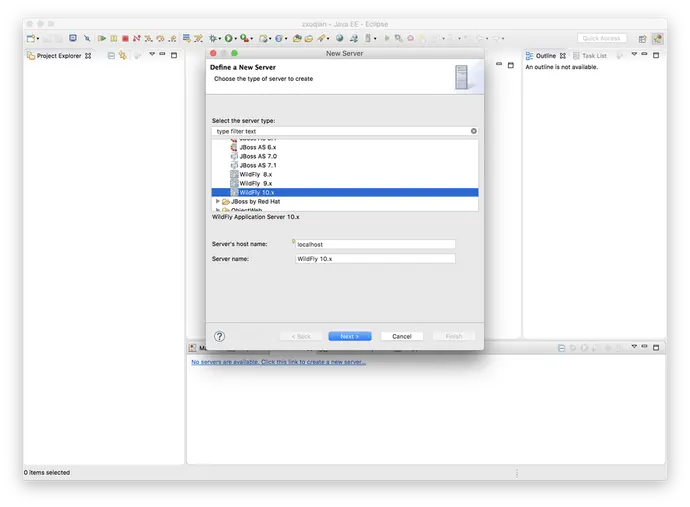This screenshot has width=690, height=507.
Task: Open the New Server dialog help
Action: point(220,336)
